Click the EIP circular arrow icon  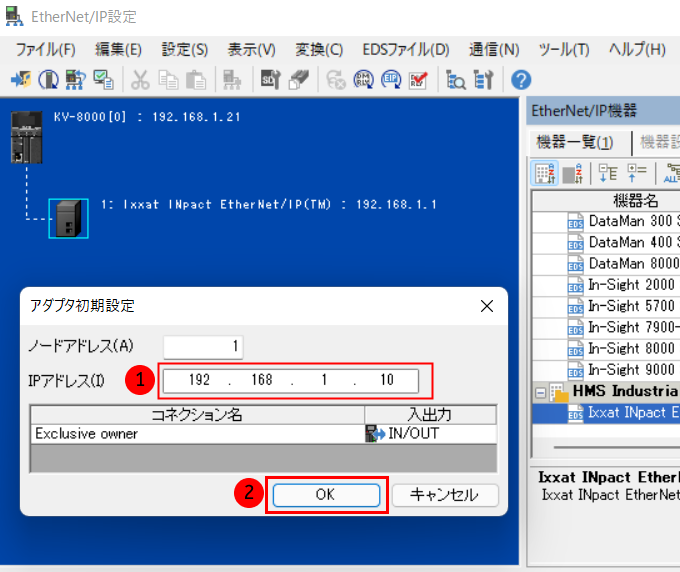391,80
